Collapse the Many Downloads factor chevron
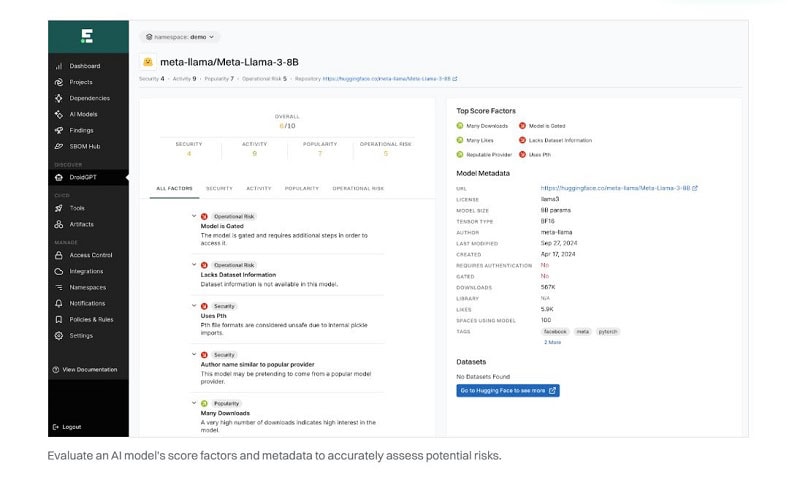Image resolution: width=800 pixels, height=496 pixels. click(194, 403)
